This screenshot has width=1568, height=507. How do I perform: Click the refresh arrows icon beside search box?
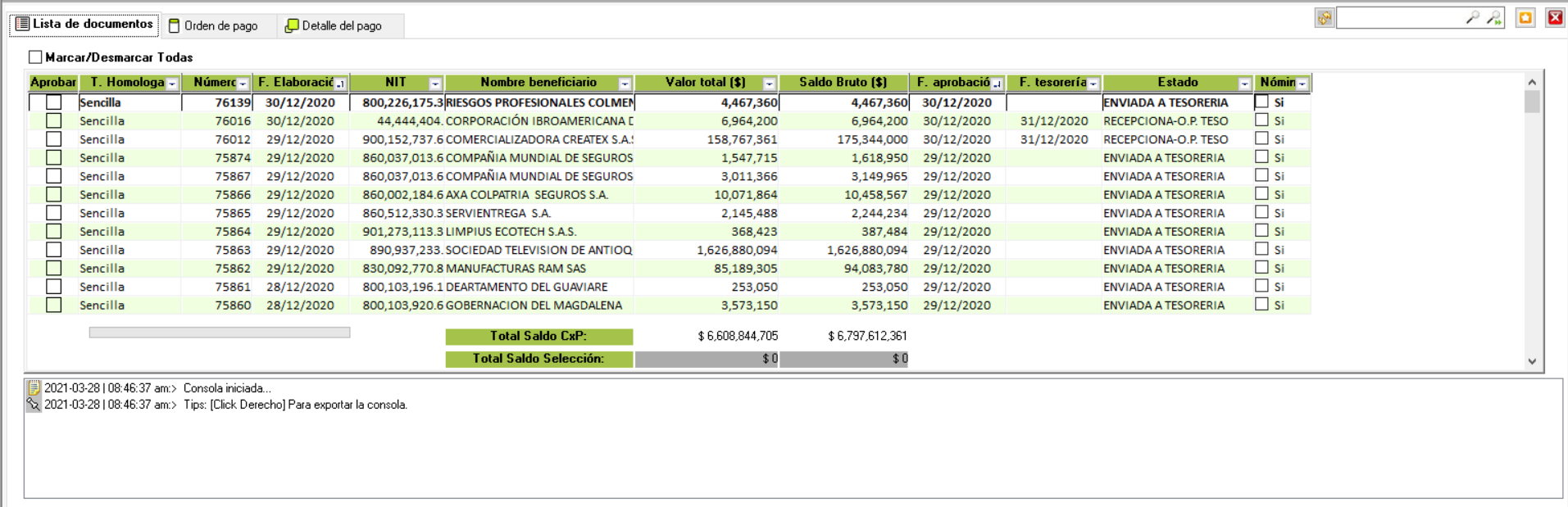click(1324, 18)
